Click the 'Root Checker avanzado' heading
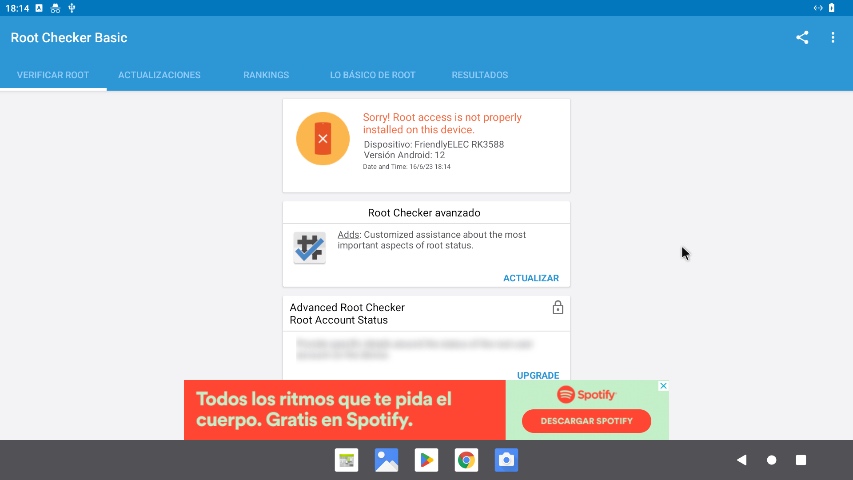The width and height of the screenshot is (853, 480). pos(424,213)
